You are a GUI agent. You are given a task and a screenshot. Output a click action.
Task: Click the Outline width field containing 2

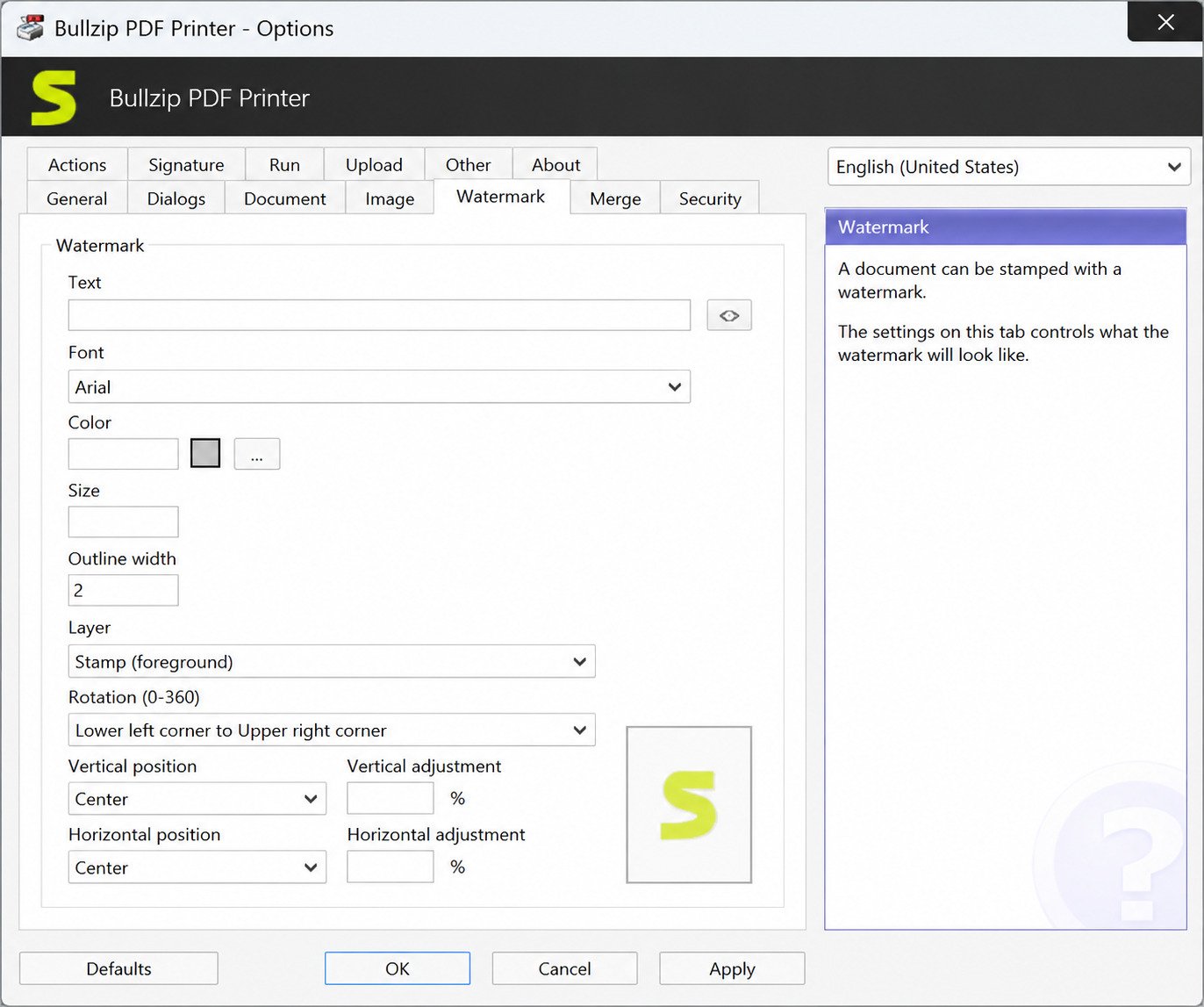click(123, 590)
